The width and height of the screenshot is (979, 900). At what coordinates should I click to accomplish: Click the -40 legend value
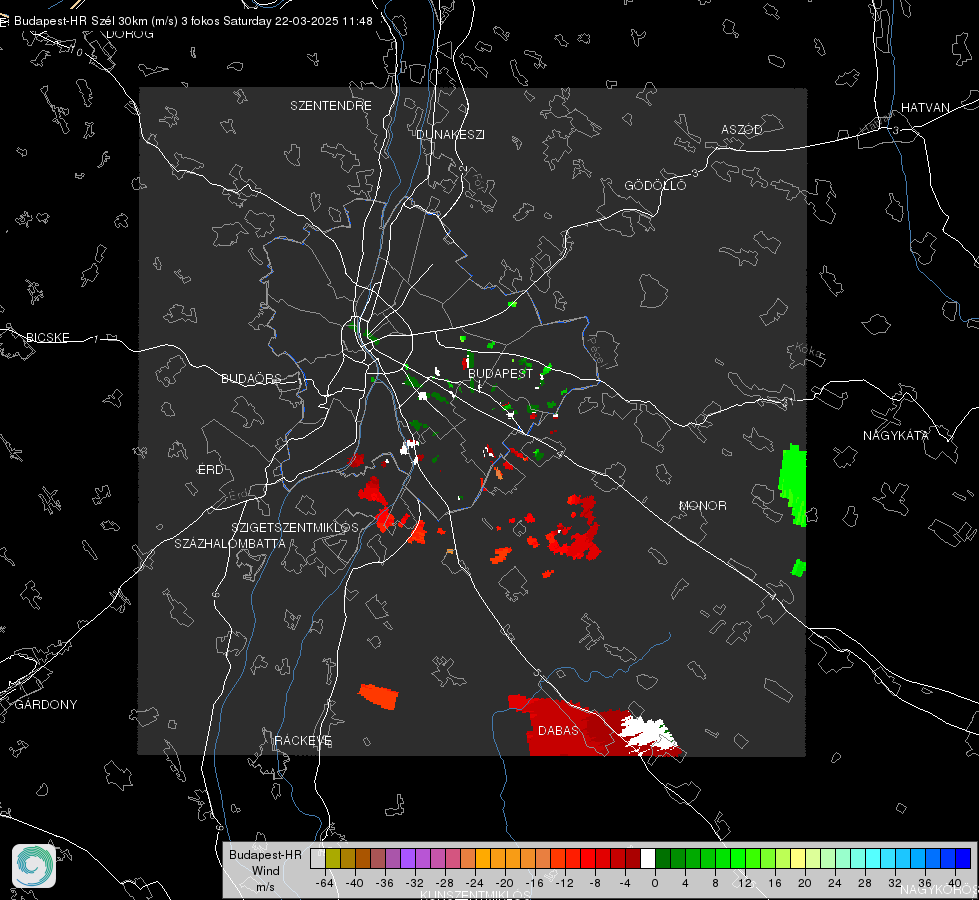[354, 883]
